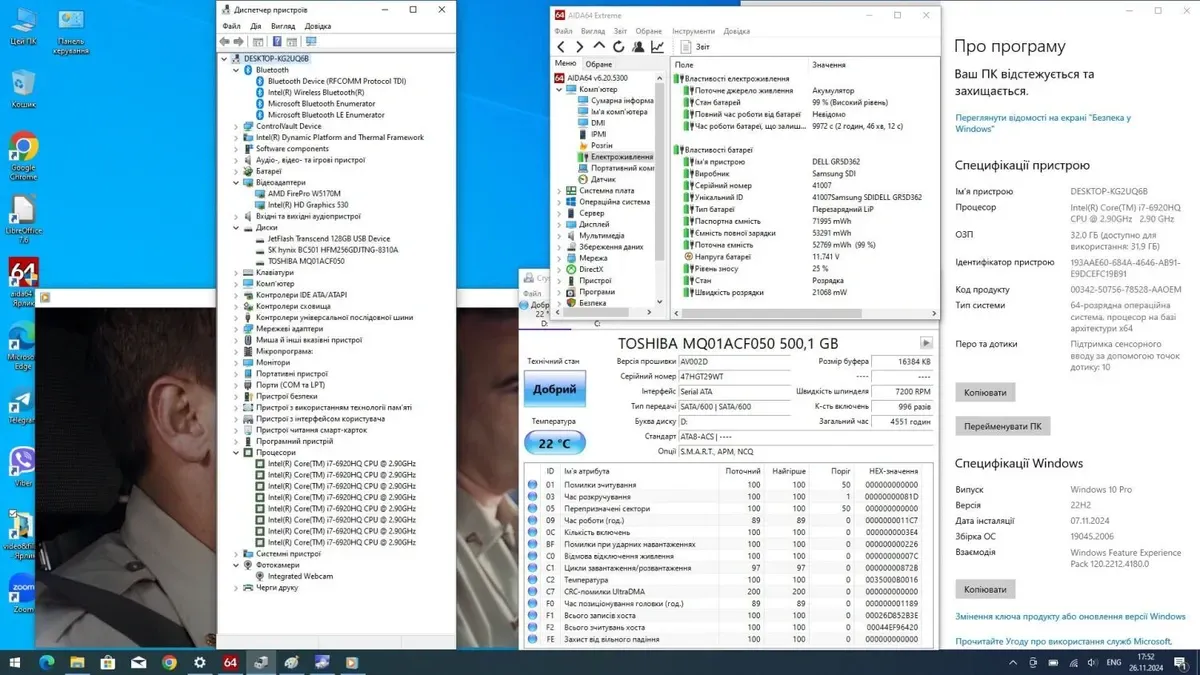Switch to Обране tab in AIDA64

[x=599, y=64]
